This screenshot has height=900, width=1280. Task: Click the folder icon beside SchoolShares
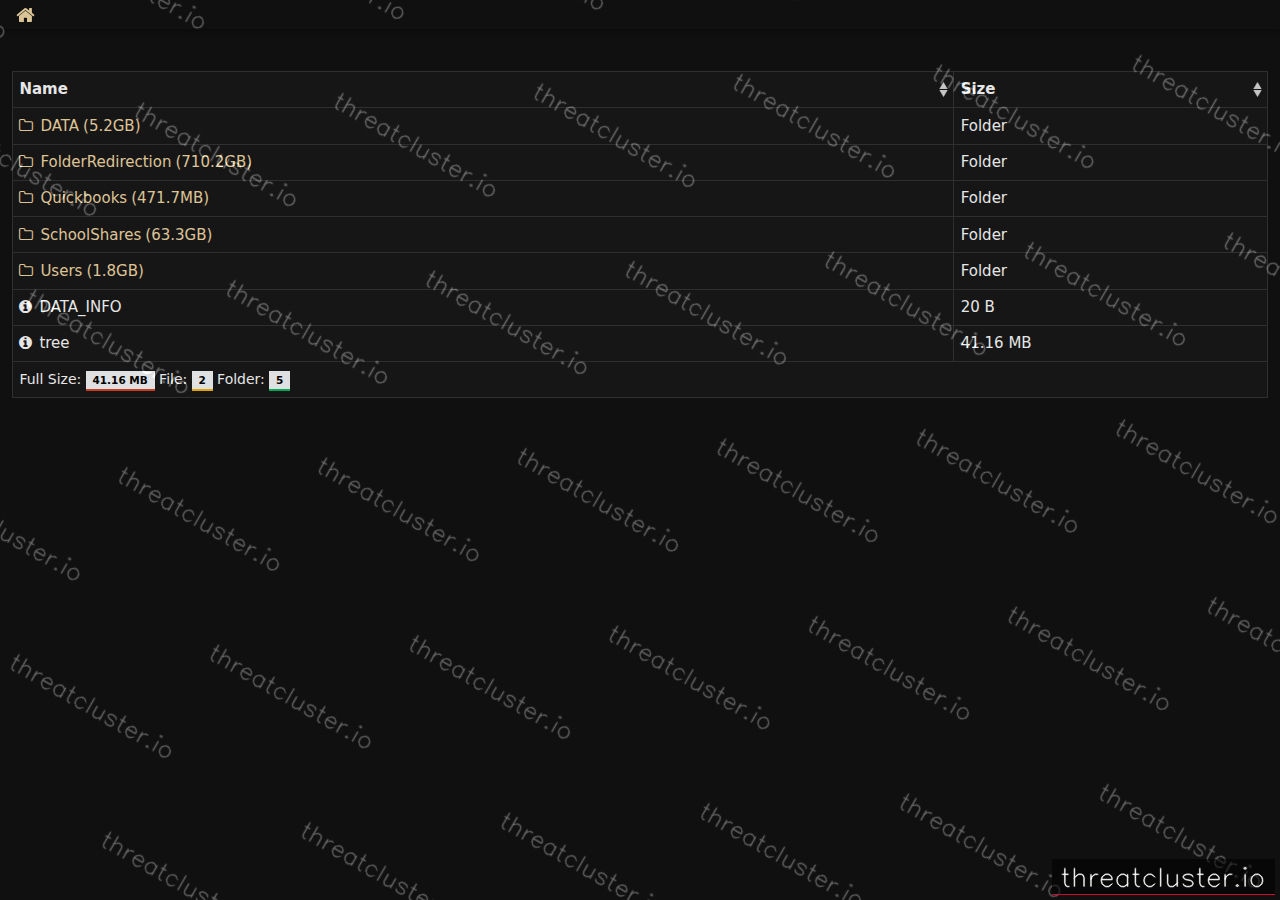(x=26, y=234)
